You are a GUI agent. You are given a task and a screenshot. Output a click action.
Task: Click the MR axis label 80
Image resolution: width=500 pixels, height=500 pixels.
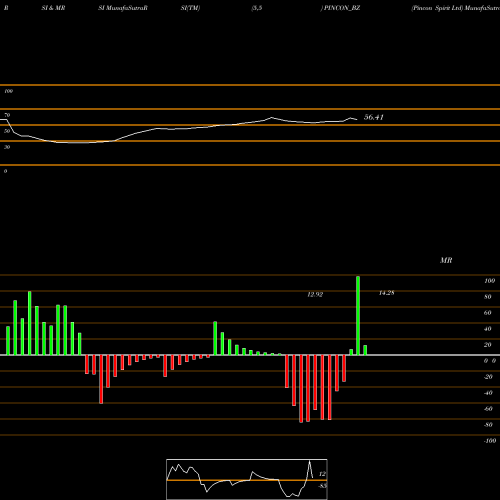click(x=488, y=297)
